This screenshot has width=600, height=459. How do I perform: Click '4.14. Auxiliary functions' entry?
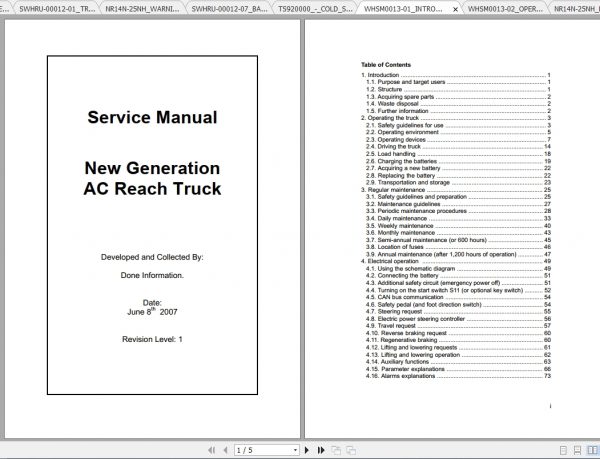[458, 361]
